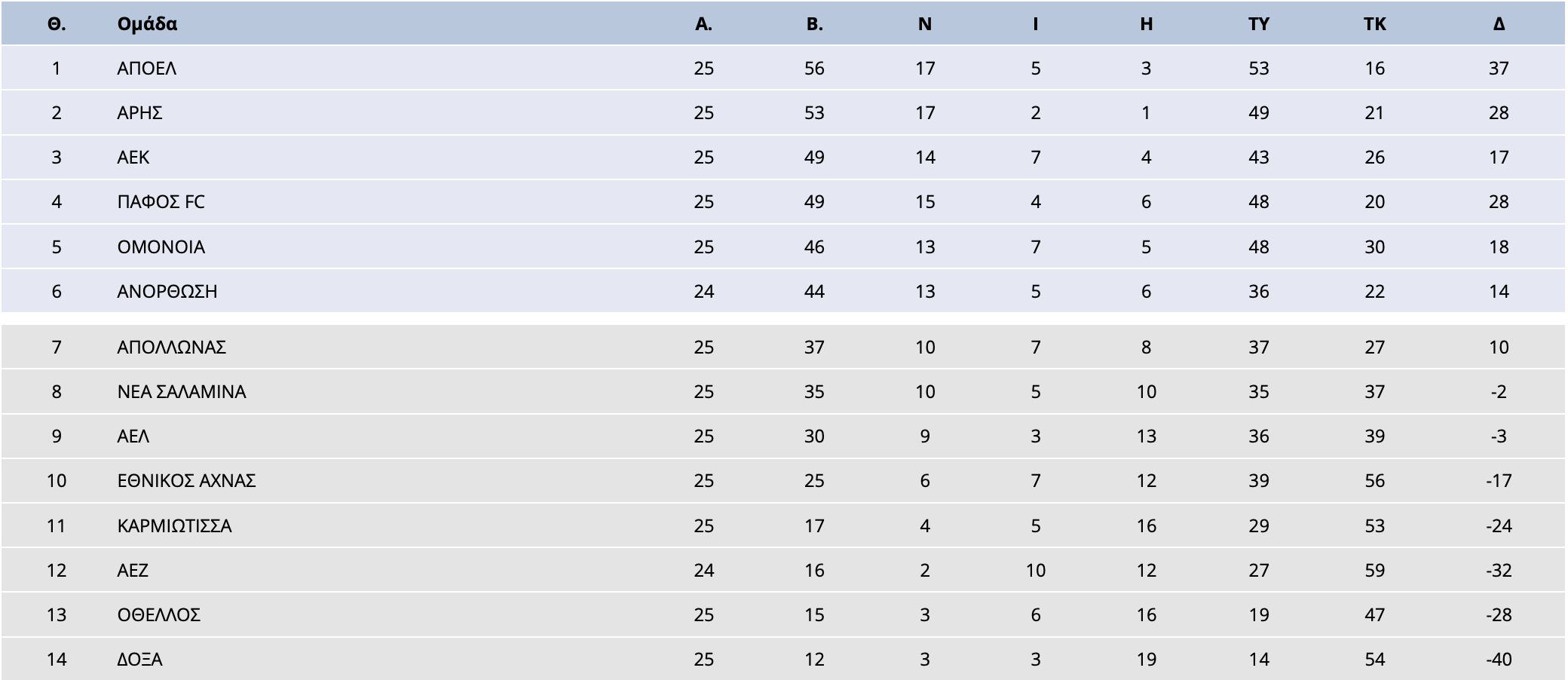The image size is (1568, 680).
Task: Select the Θ. position column header
Action: (x=57, y=24)
